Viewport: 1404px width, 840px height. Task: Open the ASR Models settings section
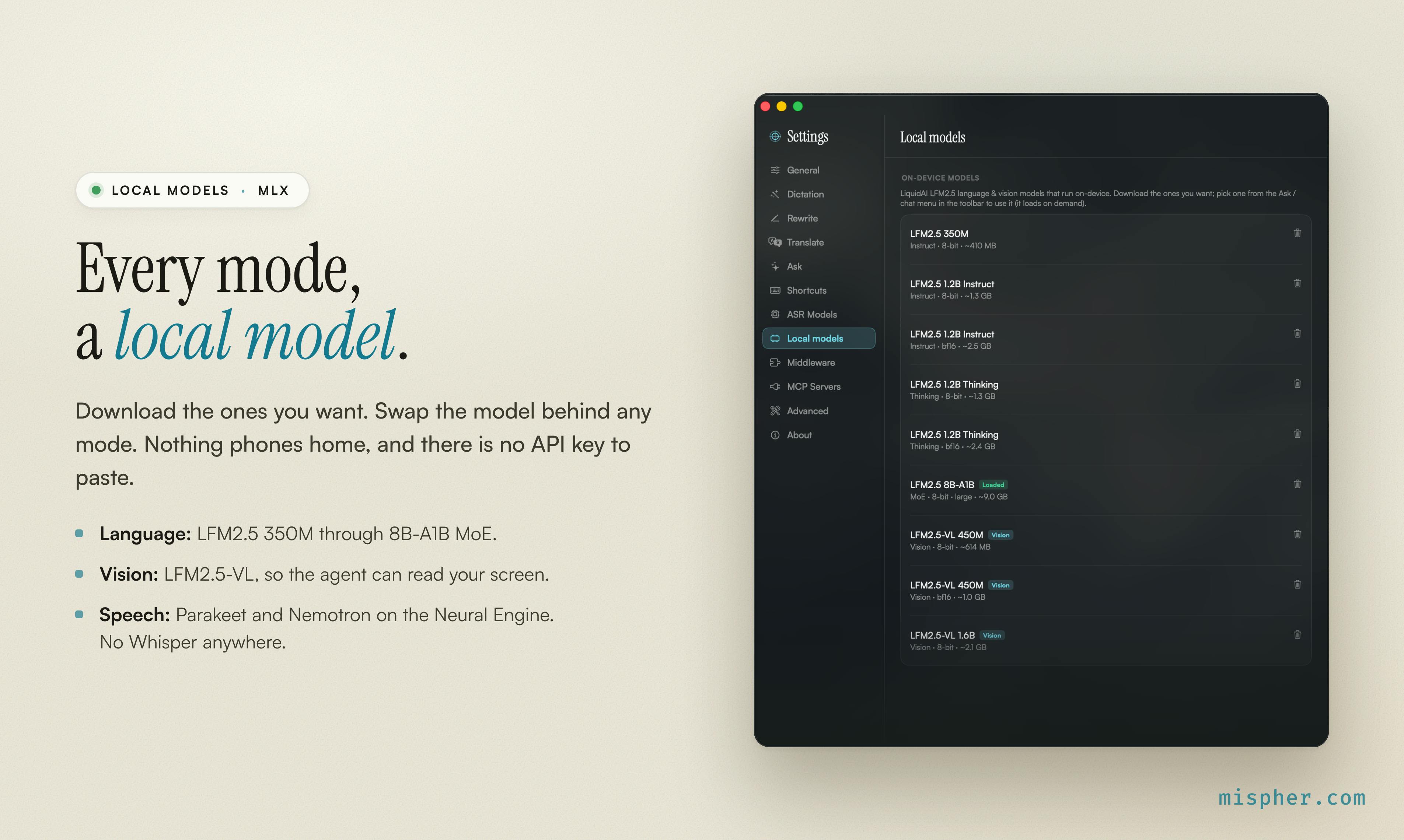(x=818, y=315)
